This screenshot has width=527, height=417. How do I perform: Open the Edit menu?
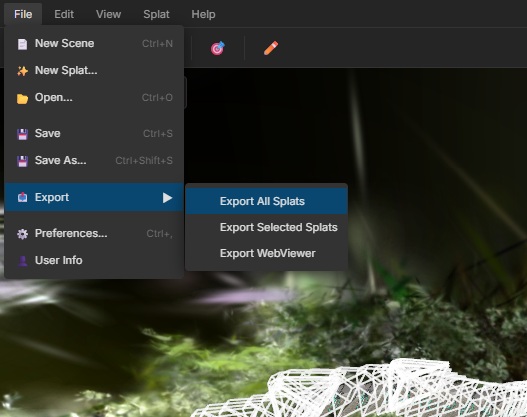64,14
